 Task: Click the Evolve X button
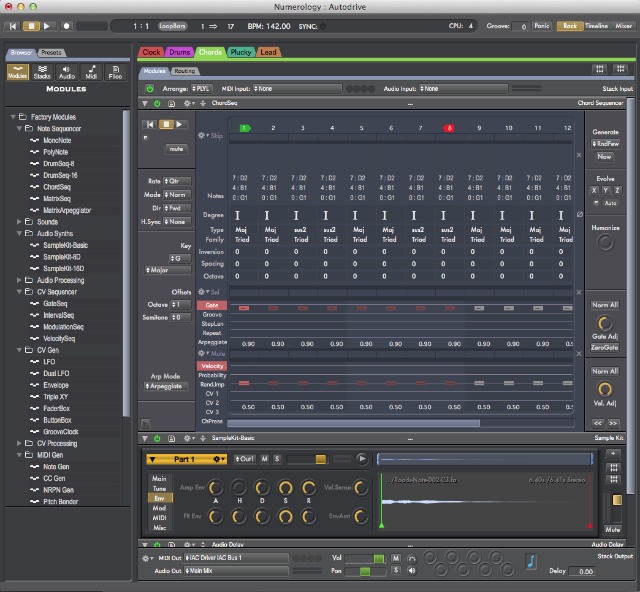[x=594, y=190]
